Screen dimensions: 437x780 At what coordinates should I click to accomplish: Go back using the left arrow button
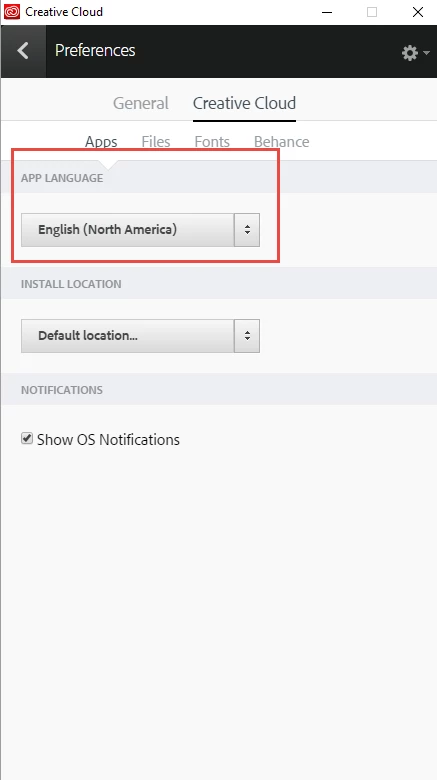[x=23, y=51]
